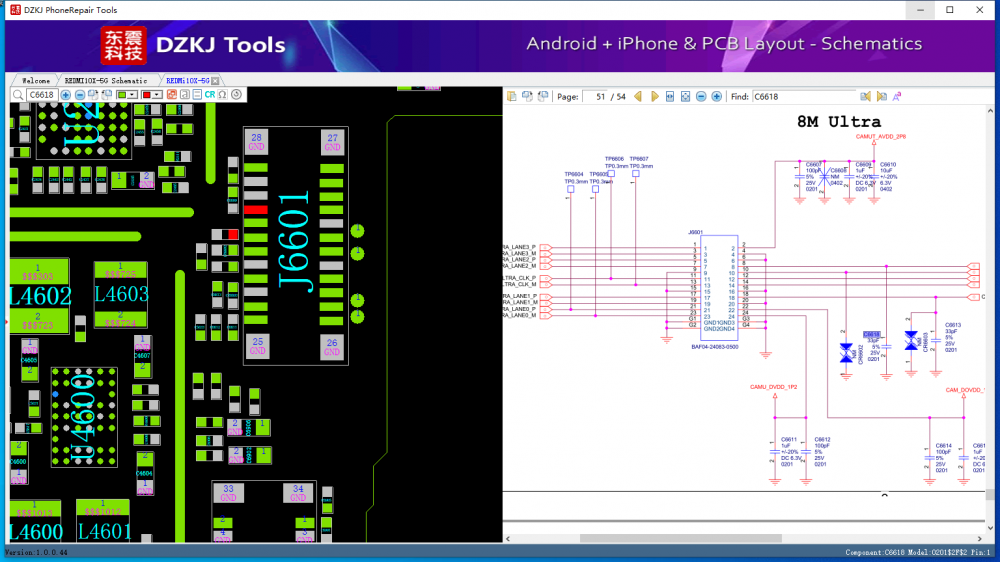Click GND pad 34 on the PCB
This screenshot has height=562, width=1000.
click(x=298, y=492)
